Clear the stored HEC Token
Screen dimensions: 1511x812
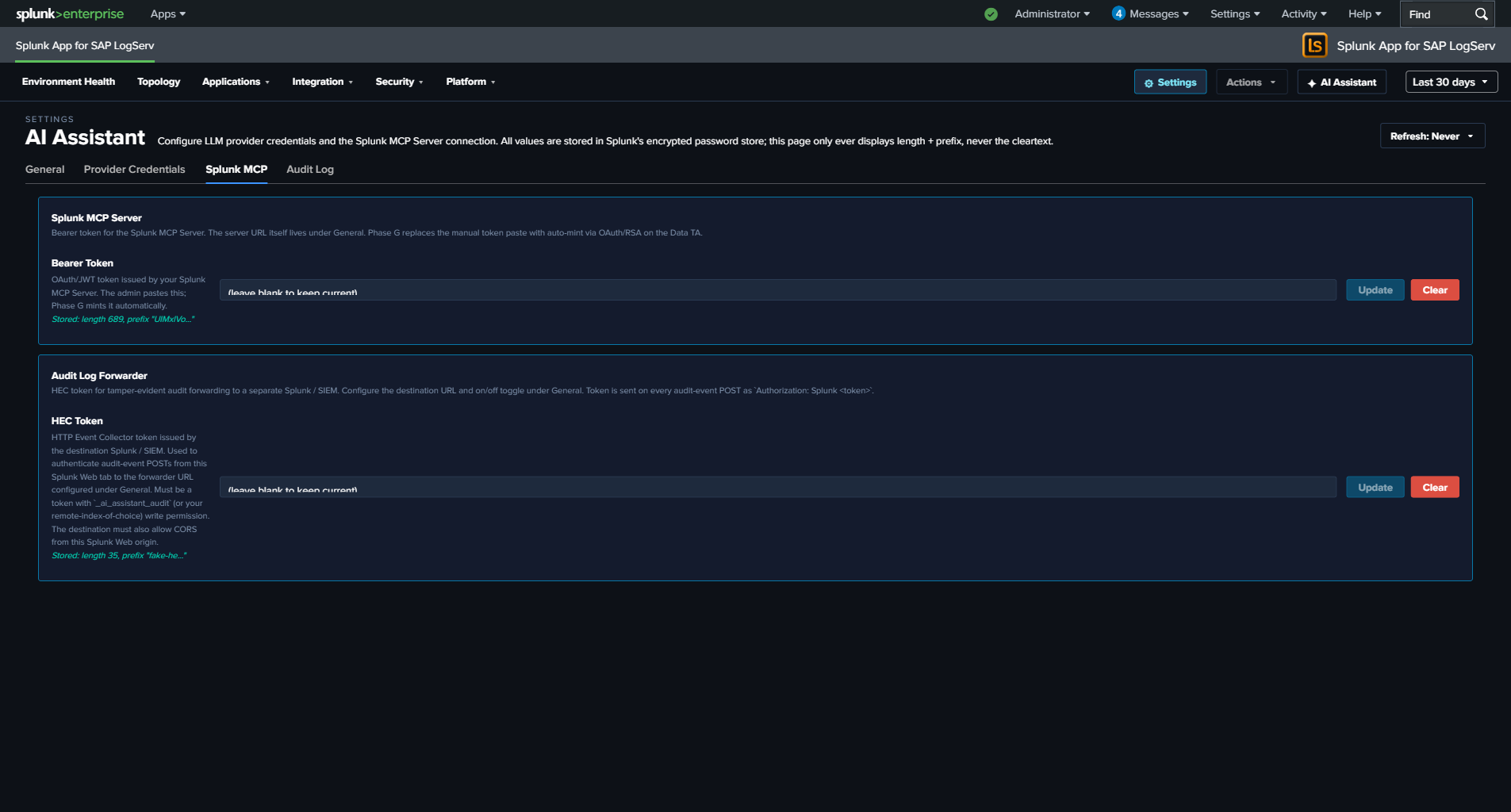point(1434,488)
